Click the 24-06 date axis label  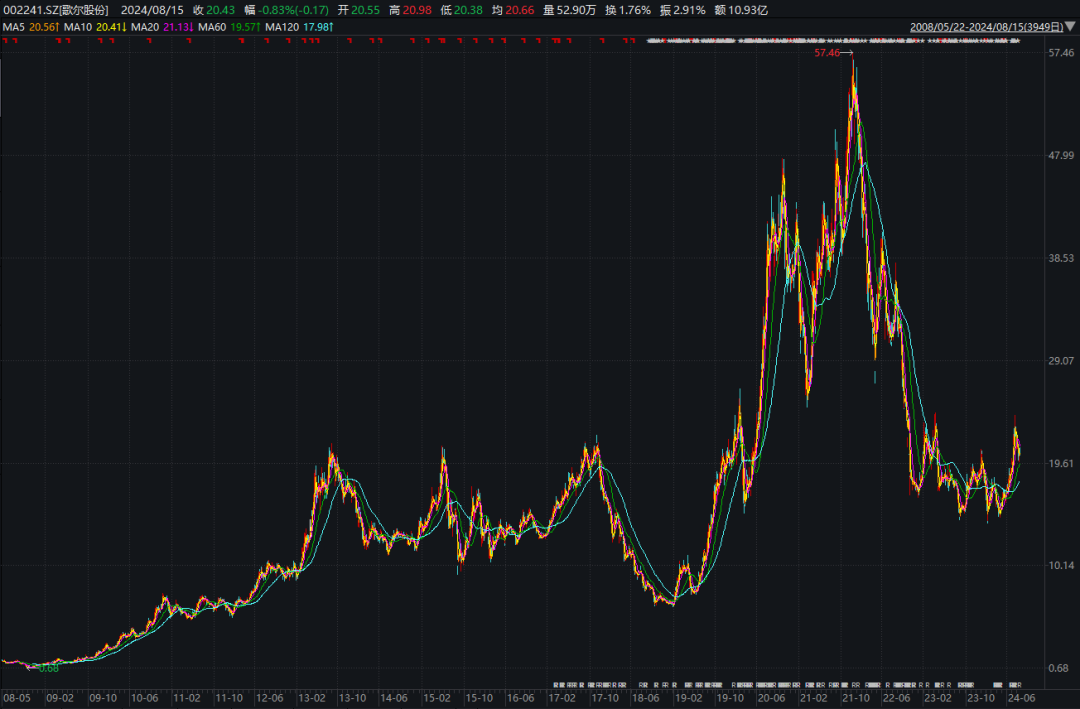coord(1021,698)
